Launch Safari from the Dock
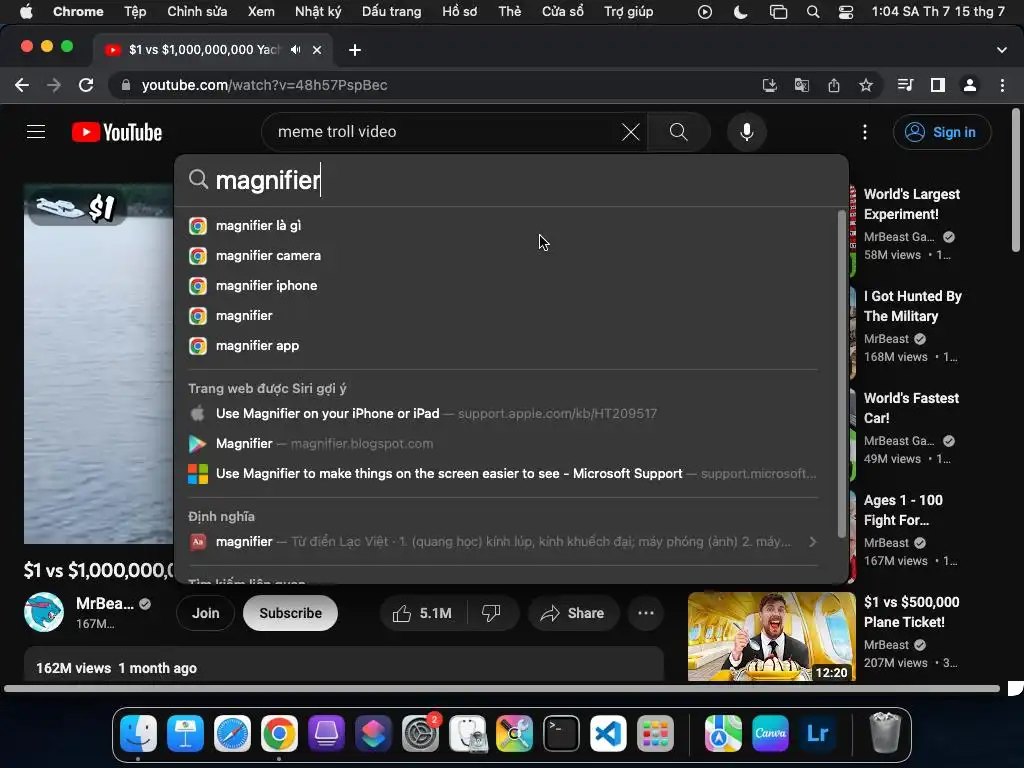 click(232, 733)
